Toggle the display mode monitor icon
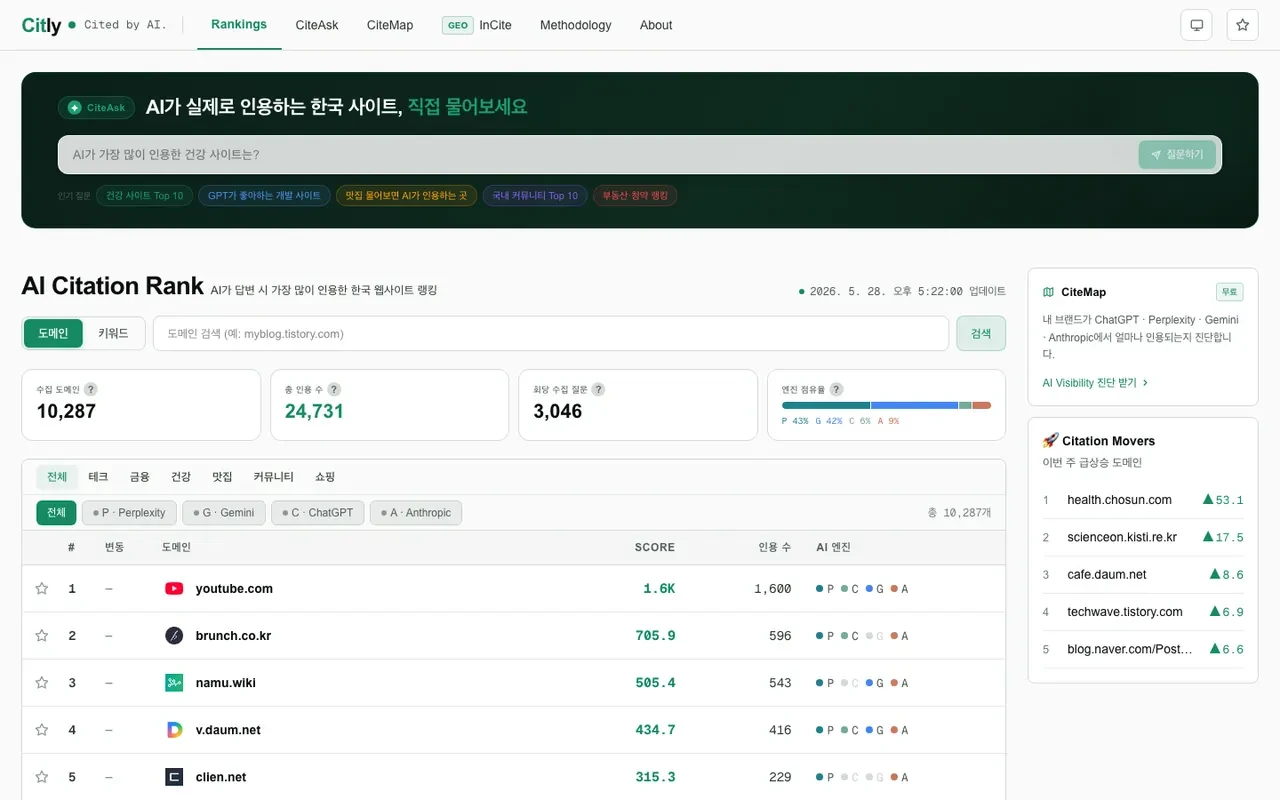The height and width of the screenshot is (800, 1280). click(x=1196, y=25)
